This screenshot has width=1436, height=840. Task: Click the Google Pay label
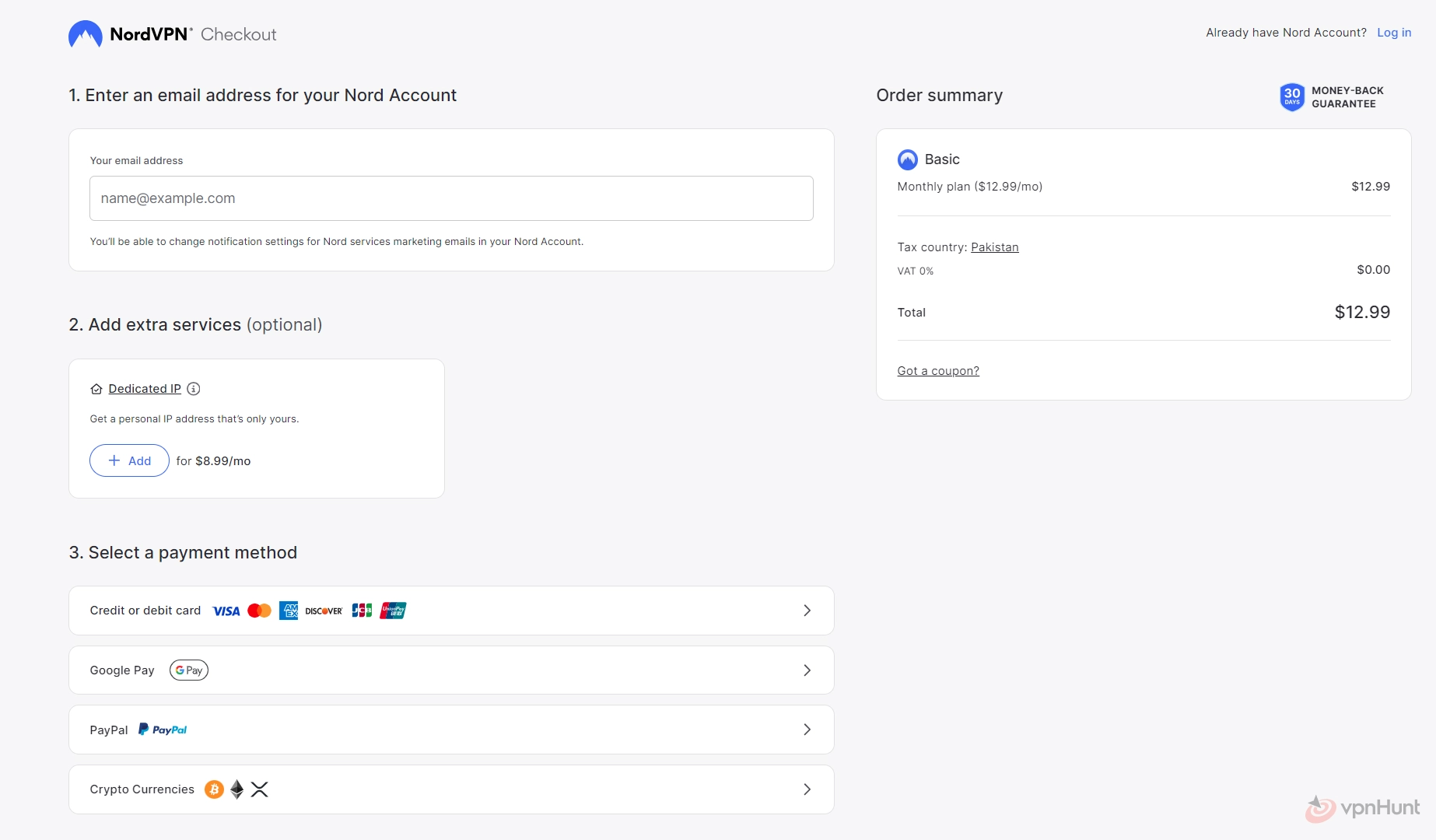pyautogui.click(x=122, y=670)
